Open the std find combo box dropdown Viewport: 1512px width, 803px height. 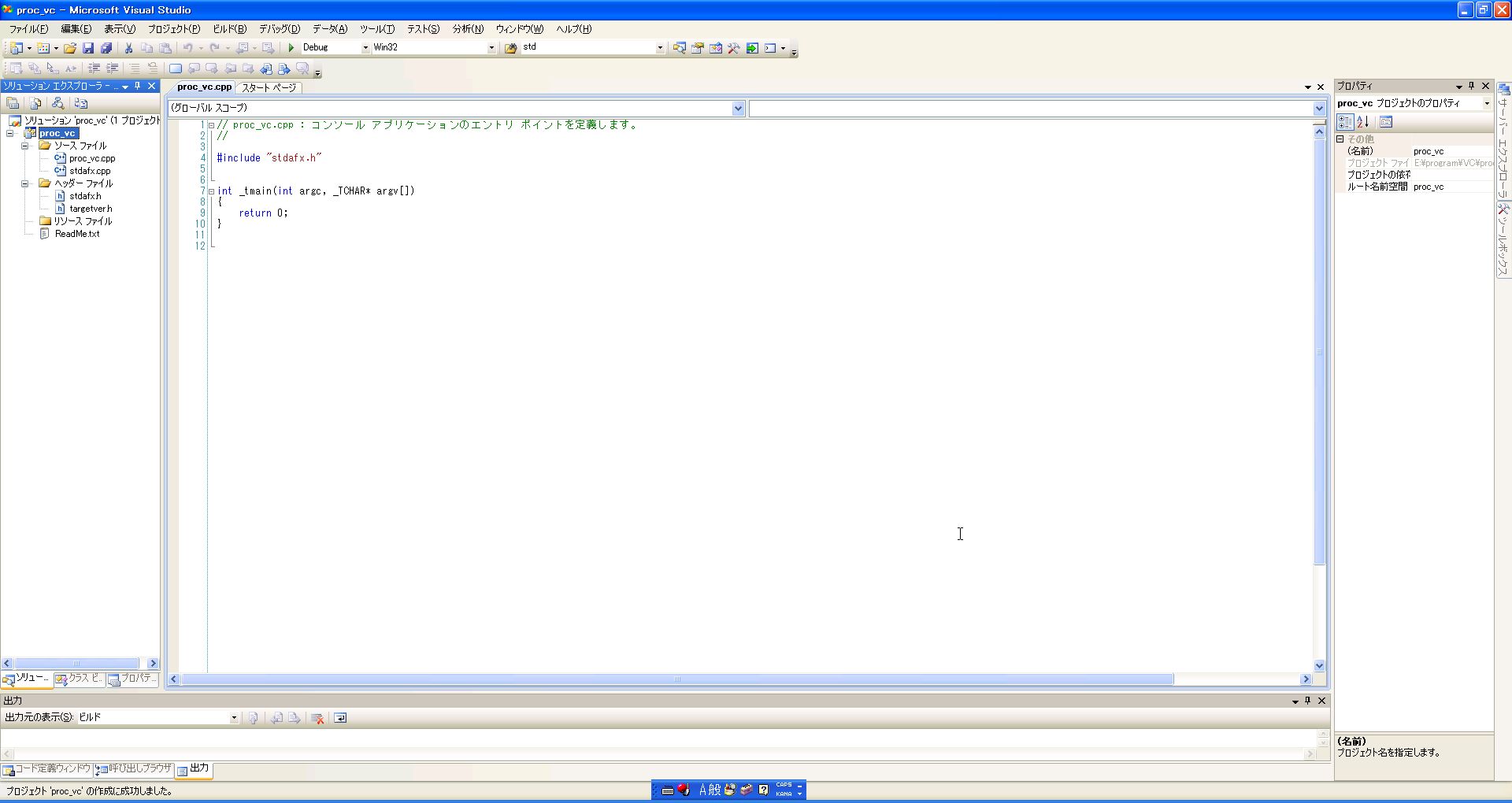click(660, 48)
